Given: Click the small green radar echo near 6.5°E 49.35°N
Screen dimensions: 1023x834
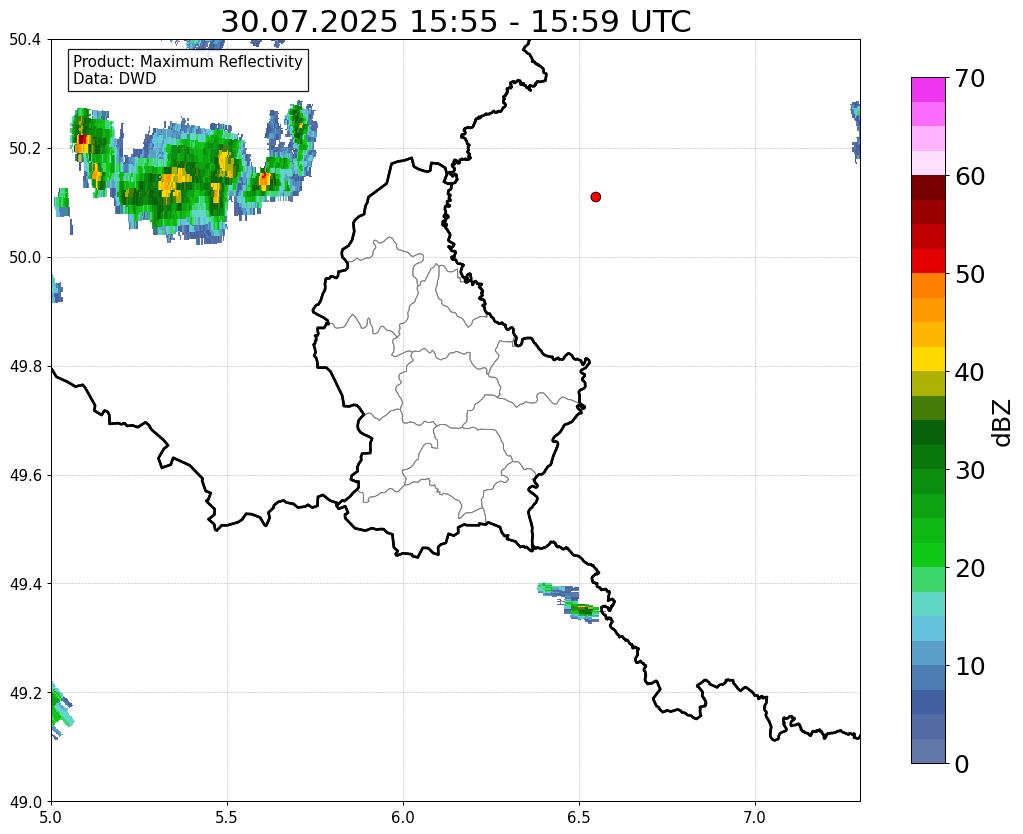Looking at the screenshot, I should [x=581, y=610].
